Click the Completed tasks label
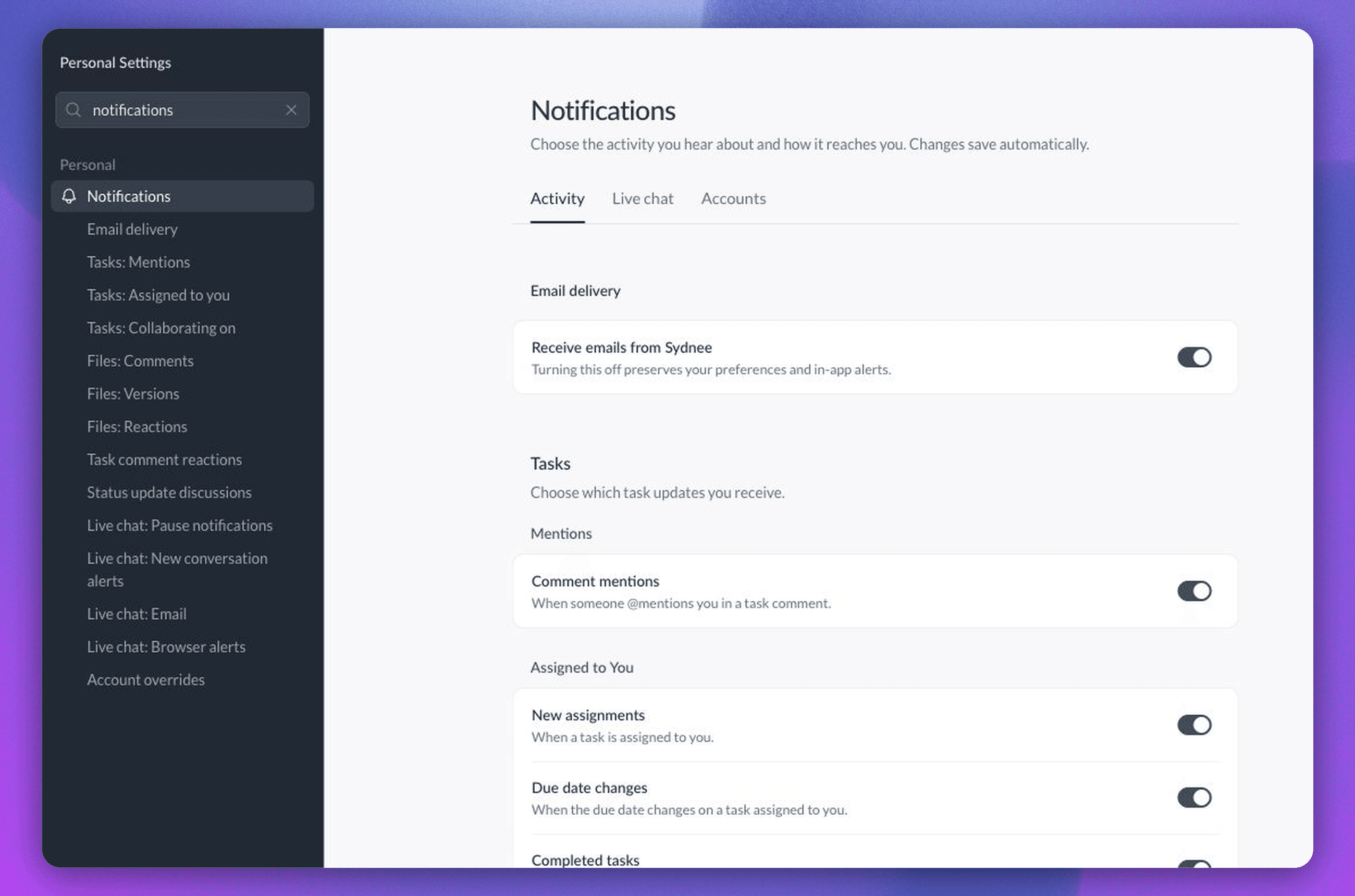The width and height of the screenshot is (1355, 896). (585, 860)
